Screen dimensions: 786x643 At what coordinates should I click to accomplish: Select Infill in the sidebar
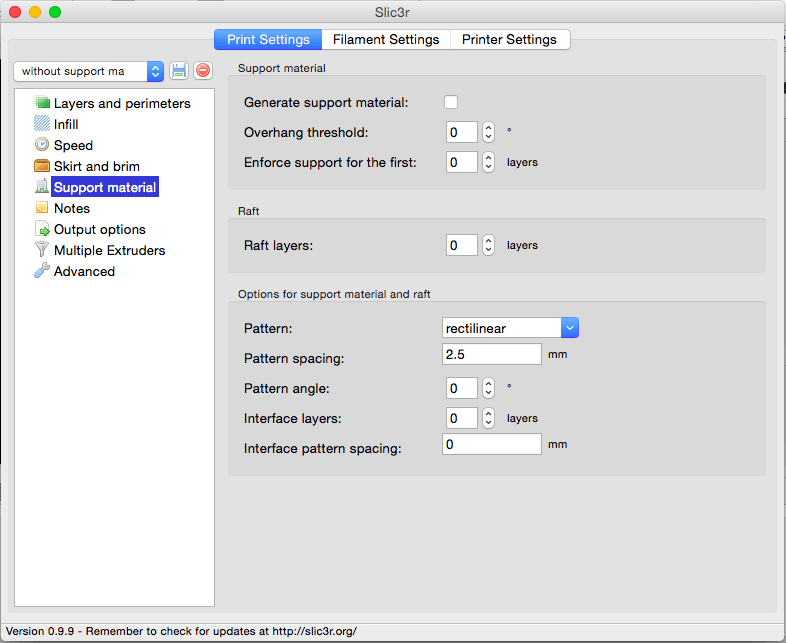(66, 124)
